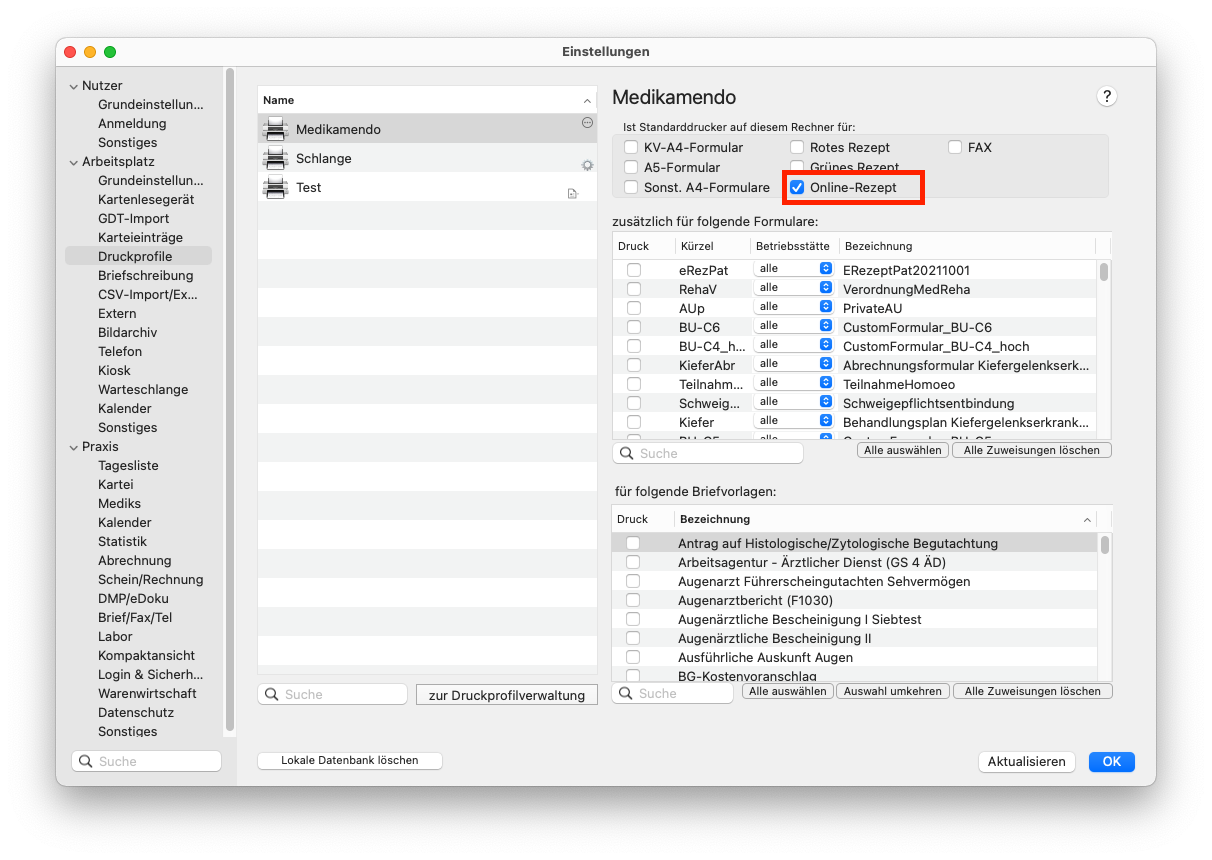Click Auswahl umkehren for Briefvorlagen
1212x860 pixels.
[x=893, y=691]
